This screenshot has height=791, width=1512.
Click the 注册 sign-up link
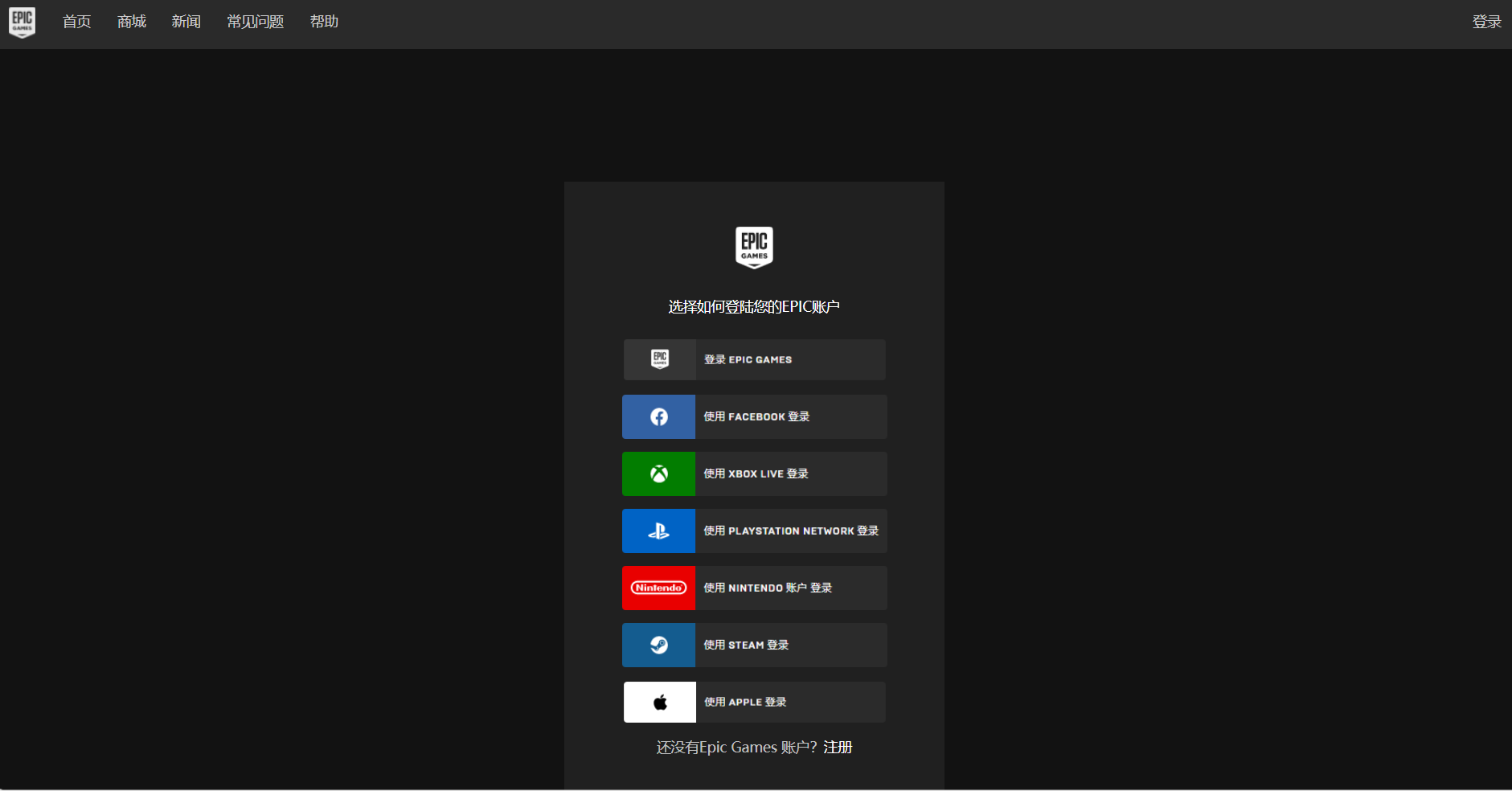click(x=838, y=747)
